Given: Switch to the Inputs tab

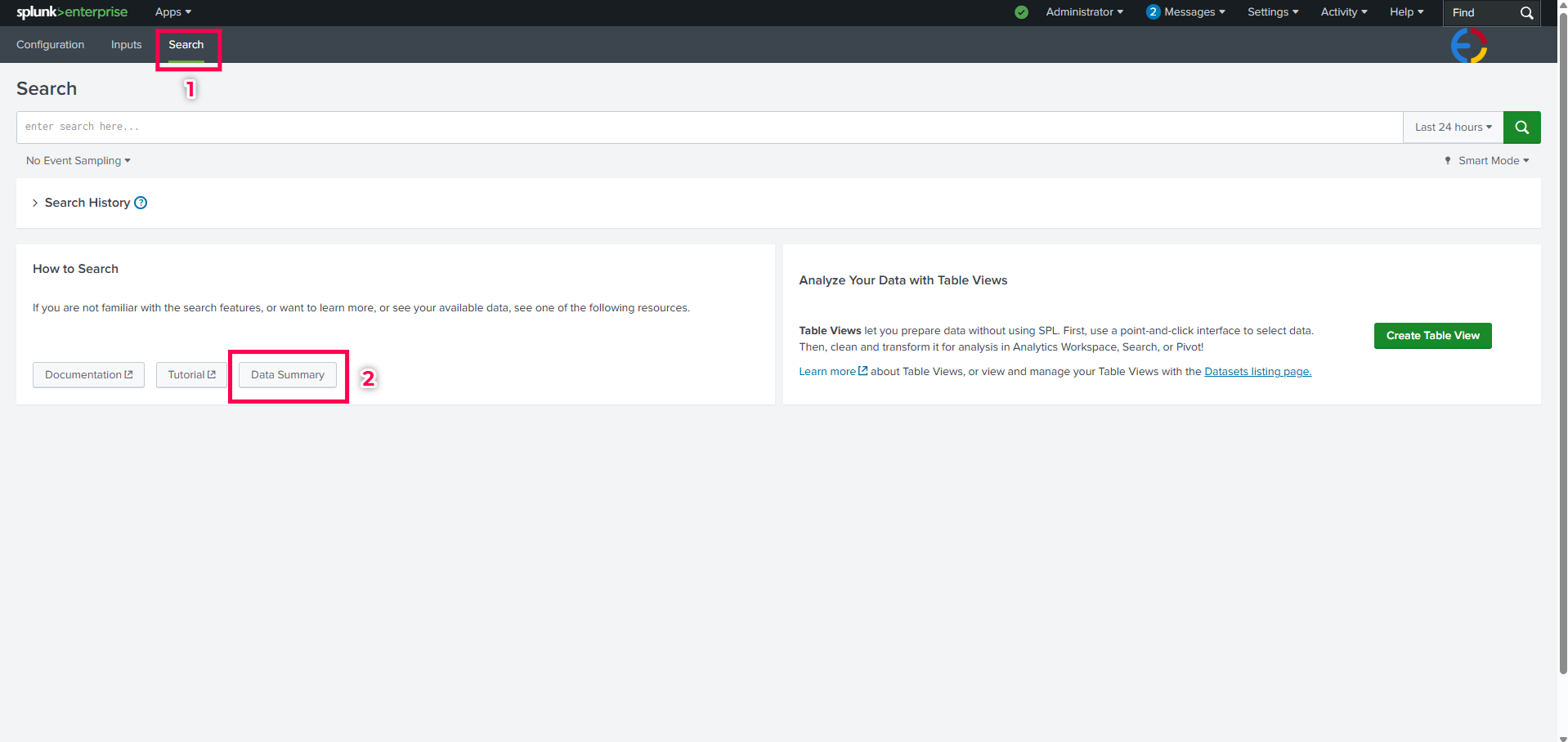Looking at the screenshot, I should pyautogui.click(x=125, y=44).
